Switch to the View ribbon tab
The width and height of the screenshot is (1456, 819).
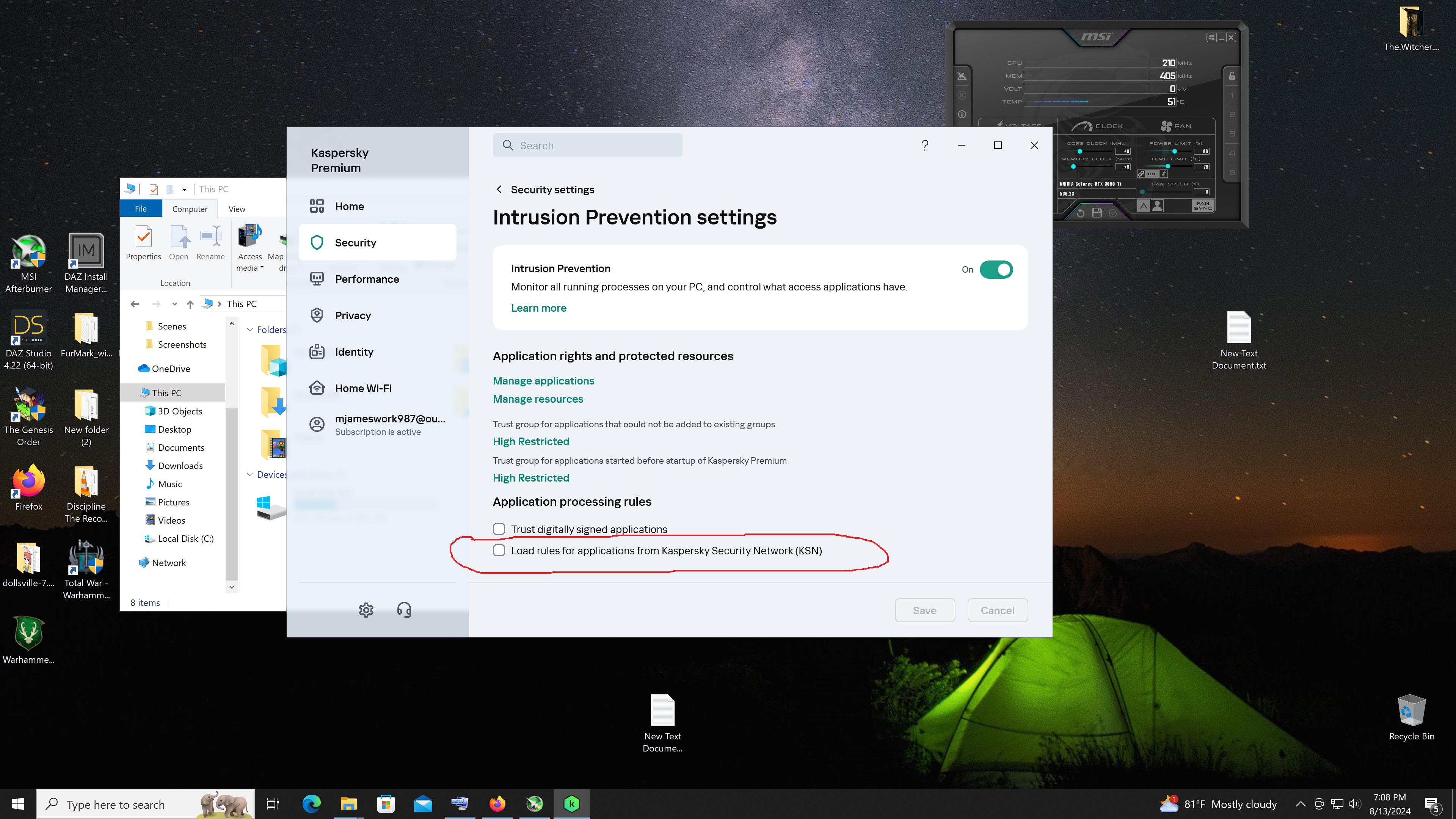click(236, 209)
